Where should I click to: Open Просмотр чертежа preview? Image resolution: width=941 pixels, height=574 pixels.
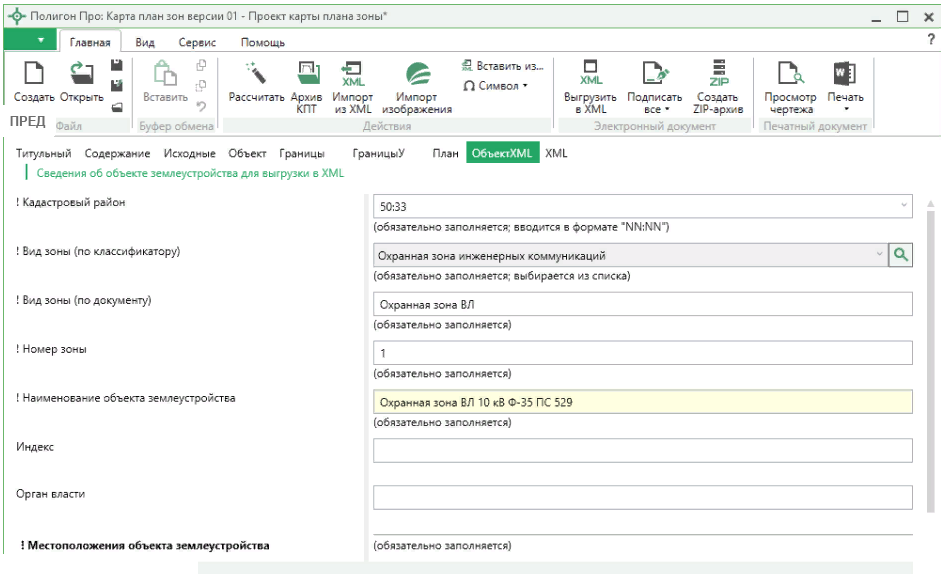click(x=790, y=74)
